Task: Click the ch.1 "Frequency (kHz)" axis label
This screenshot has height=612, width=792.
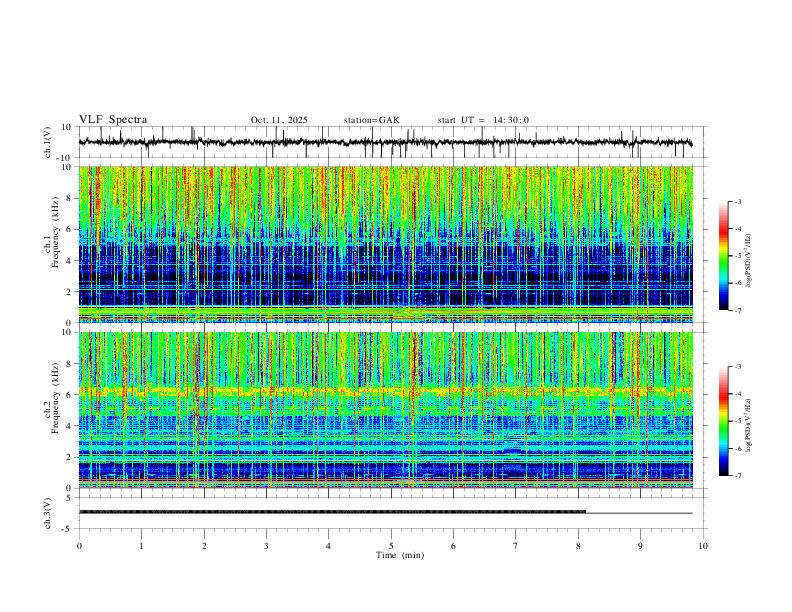Action: click(55, 233)
